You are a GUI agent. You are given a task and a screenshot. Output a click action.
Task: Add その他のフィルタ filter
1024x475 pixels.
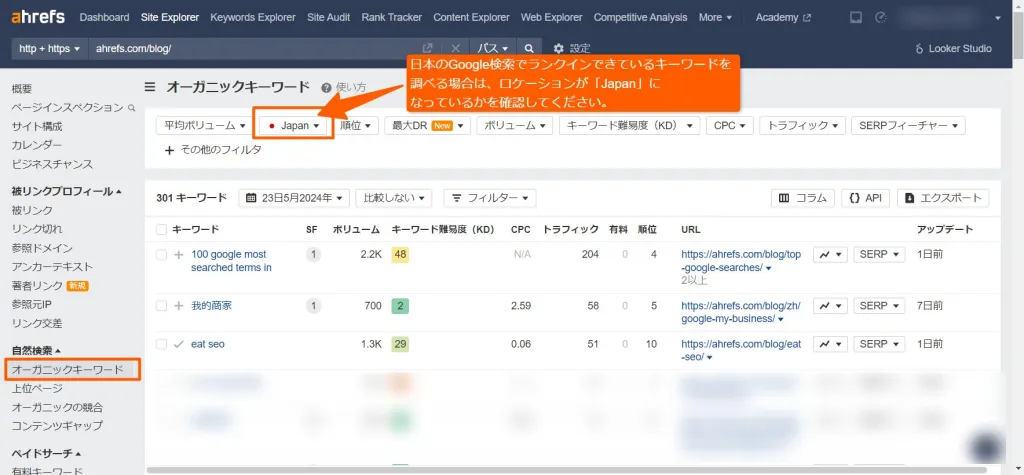213,150
